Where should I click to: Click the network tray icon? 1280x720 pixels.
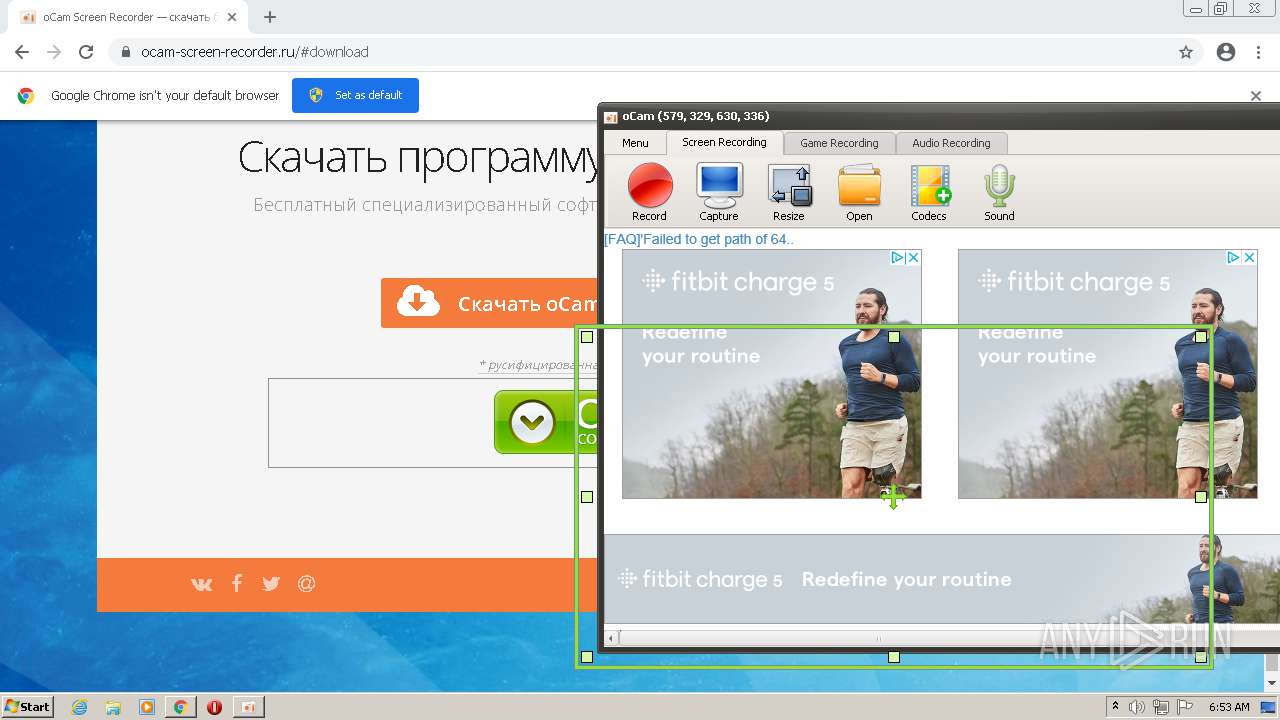point(1161,707)
